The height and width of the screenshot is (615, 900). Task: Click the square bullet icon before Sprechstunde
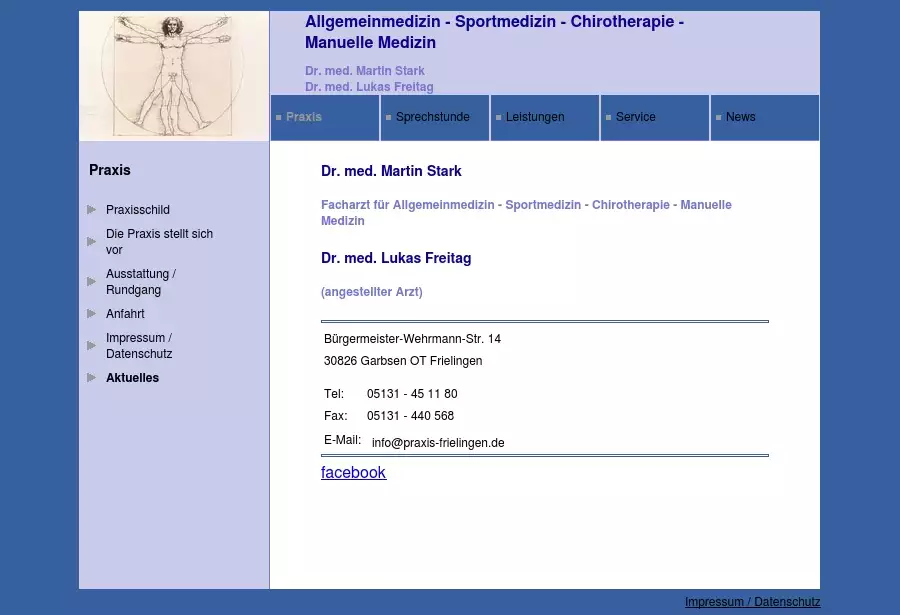pyautogui.click(x=389, y=118)
